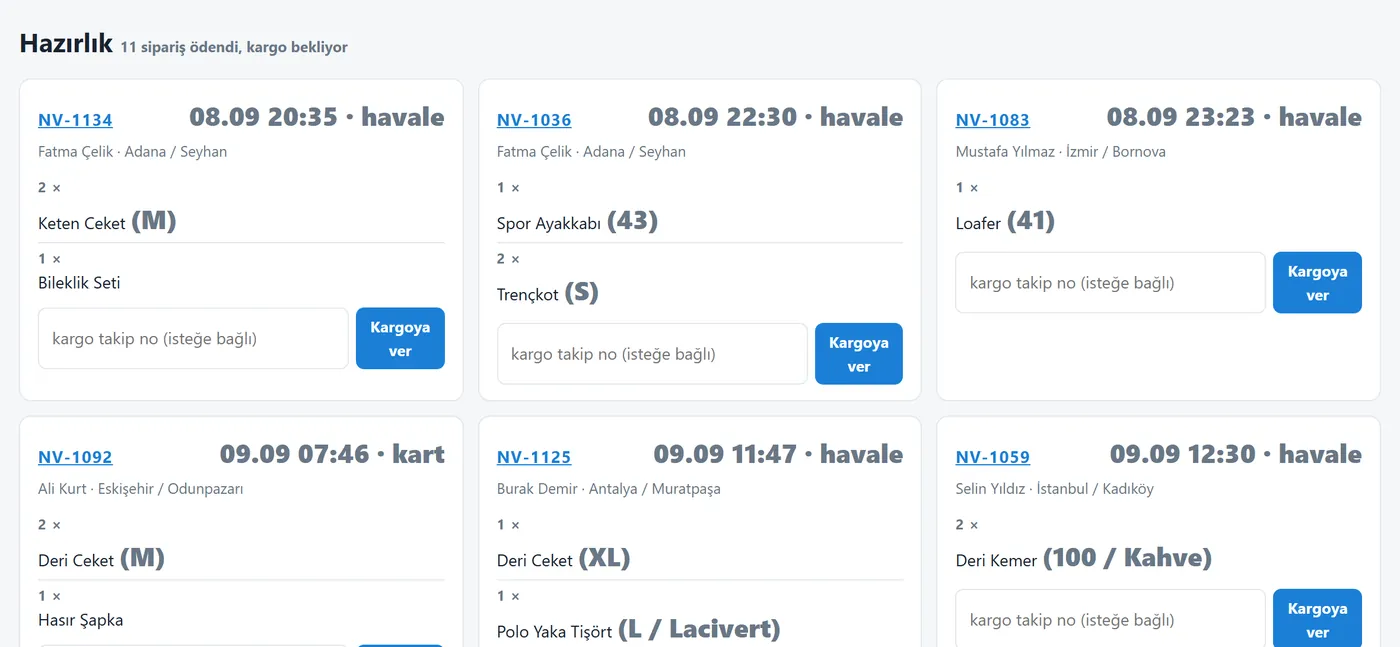1400x647 pixels.
Task: Click the 'Bileklik Seti' item line
Action: click(79, 283)
